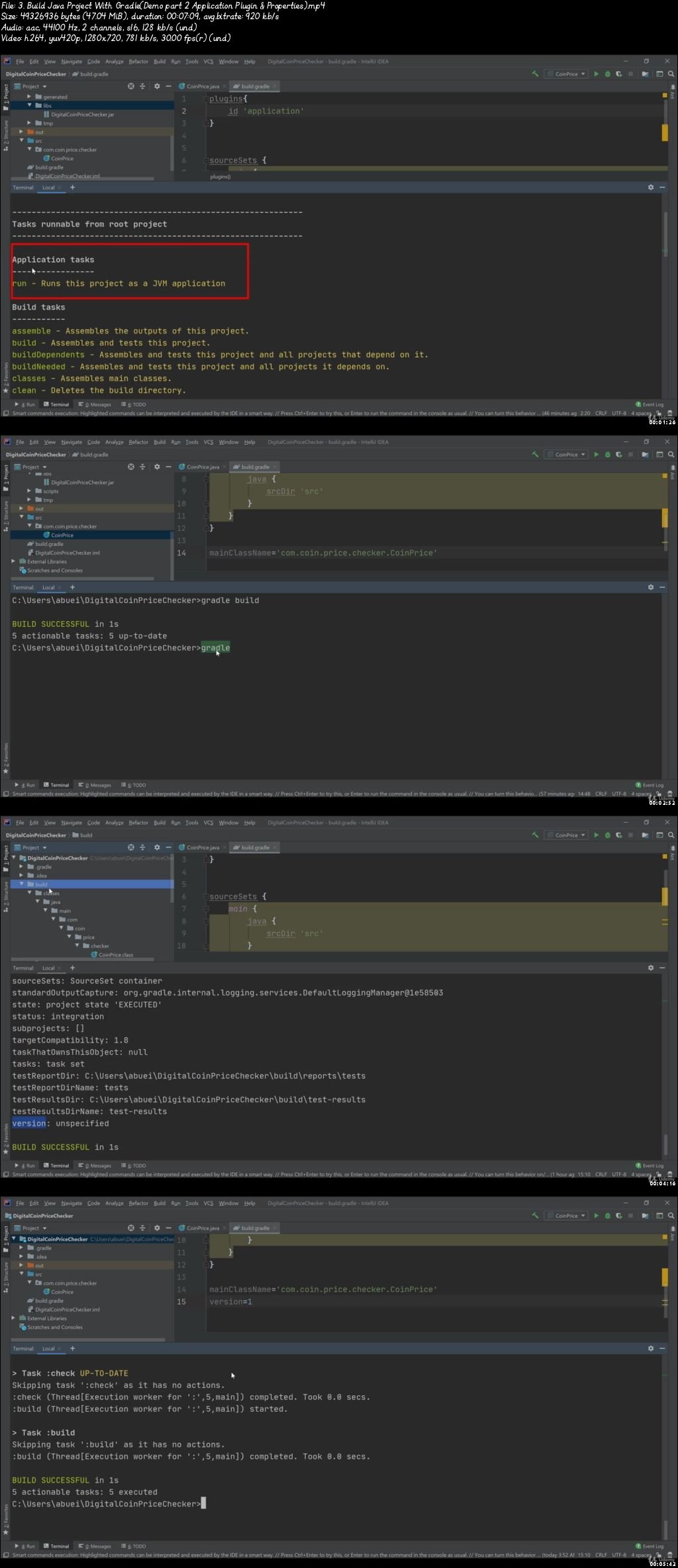678x1568 pixels.
Task: Click Collapse All icon in the 00:02:52 frame Project panel
Action: tap(142, 467)
